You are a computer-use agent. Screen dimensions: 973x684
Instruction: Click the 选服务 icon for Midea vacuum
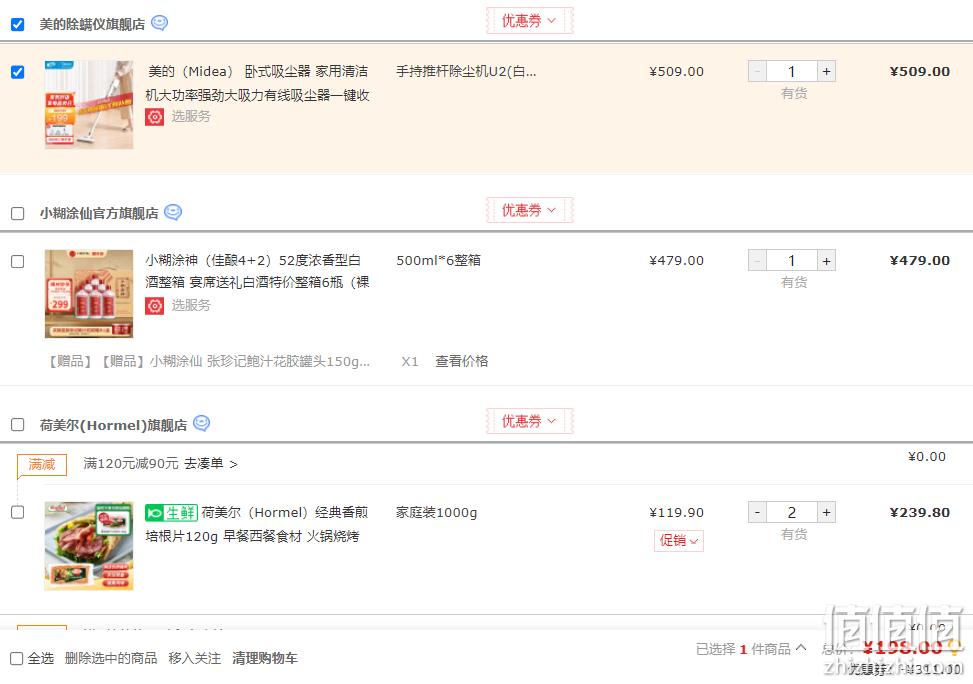tap(155, 117)
